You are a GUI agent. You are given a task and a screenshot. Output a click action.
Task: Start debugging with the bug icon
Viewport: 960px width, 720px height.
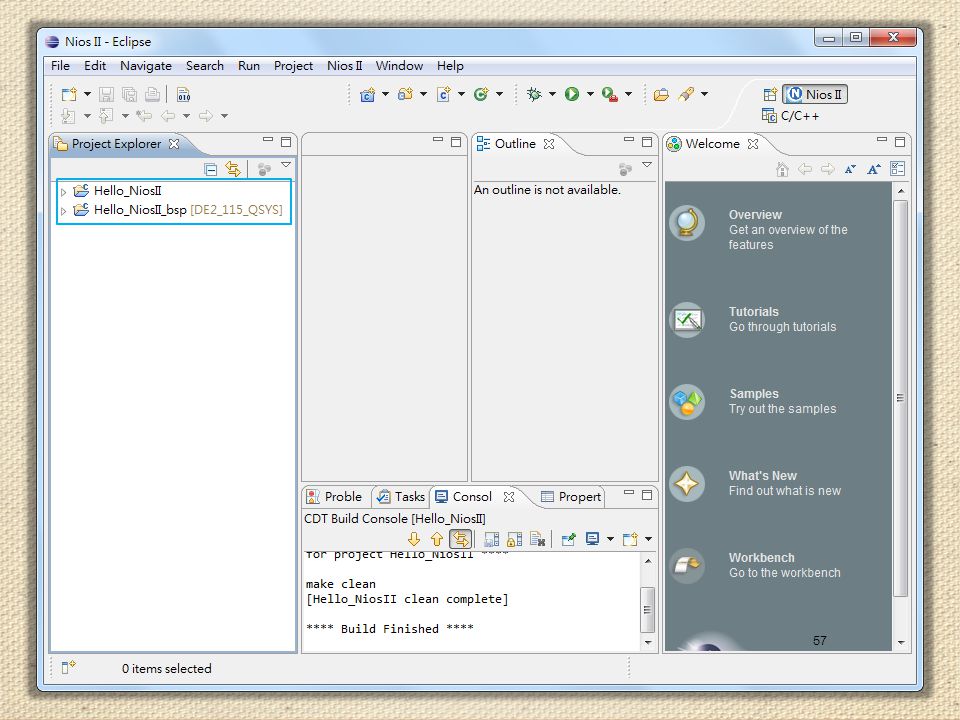tap(534, 94)
